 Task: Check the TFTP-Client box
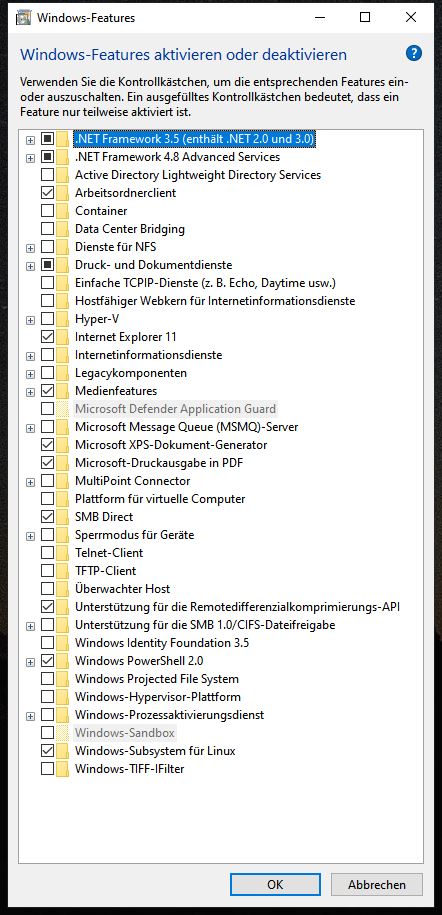click(47, 571)
